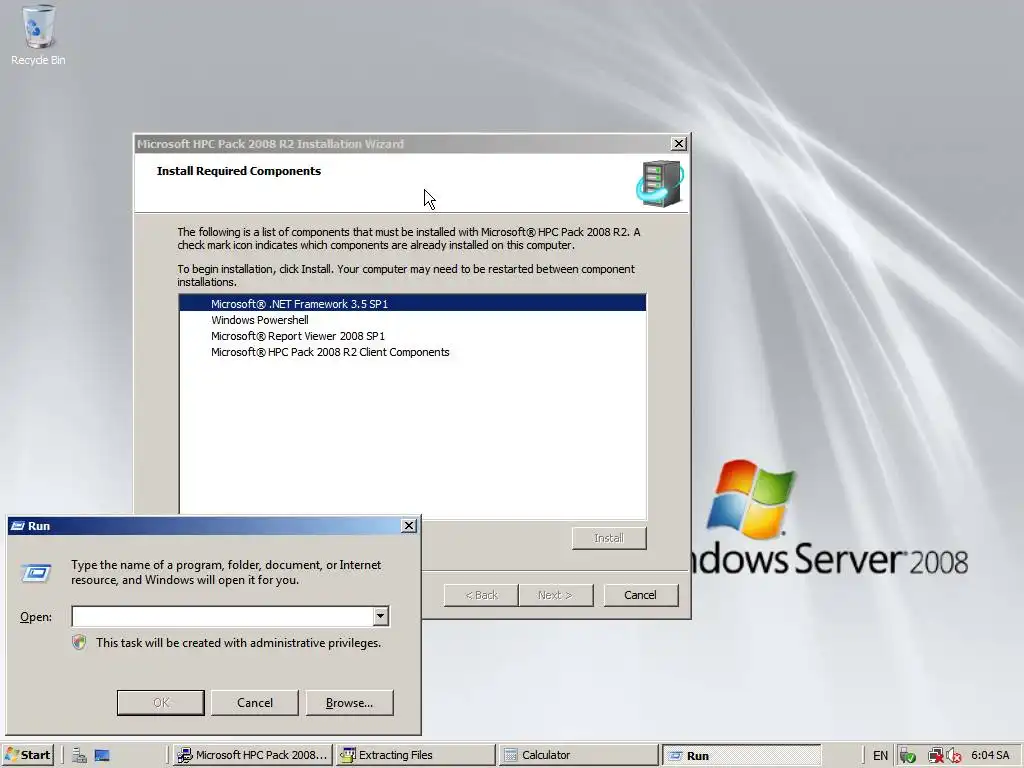This screenshot has height=768, width=1024.
Task: Close the HPC Pack Installation Wizard window
Action: click(679, 144)
